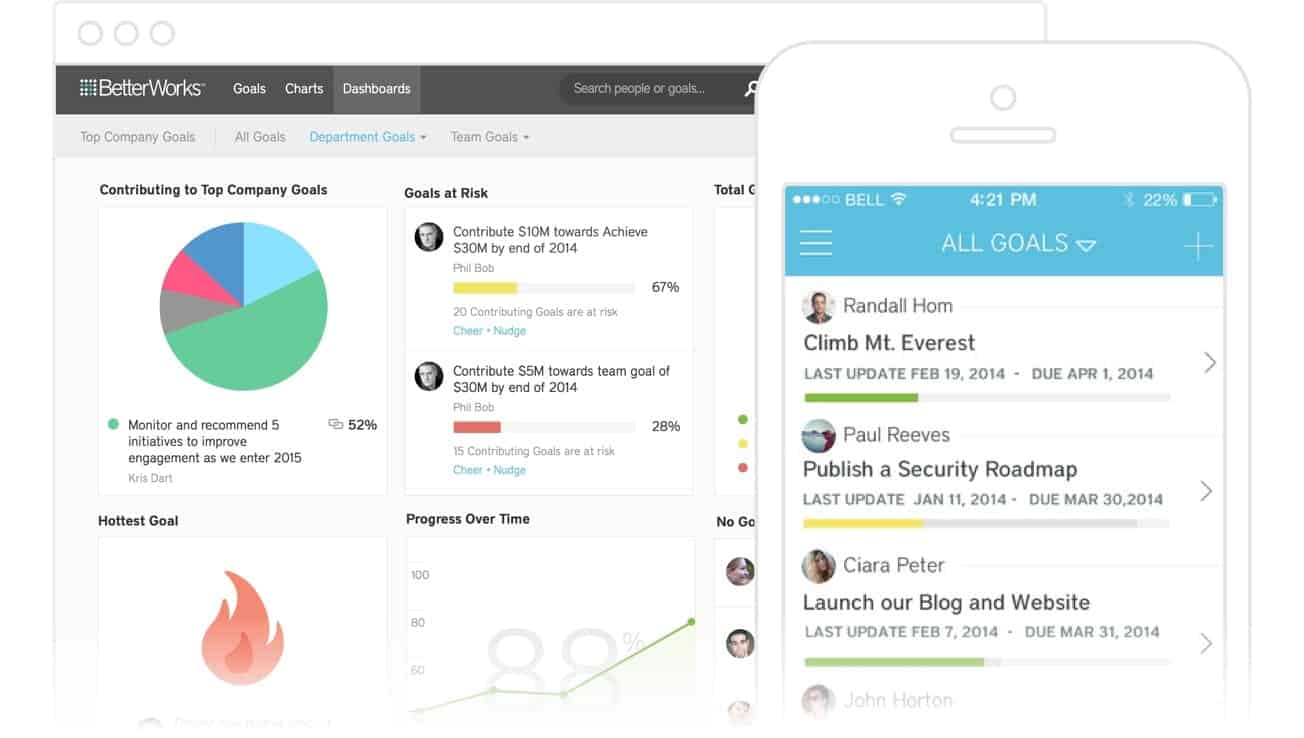Tap the plus icon to add goal

pyautogui.click(x=1197, y=246)
